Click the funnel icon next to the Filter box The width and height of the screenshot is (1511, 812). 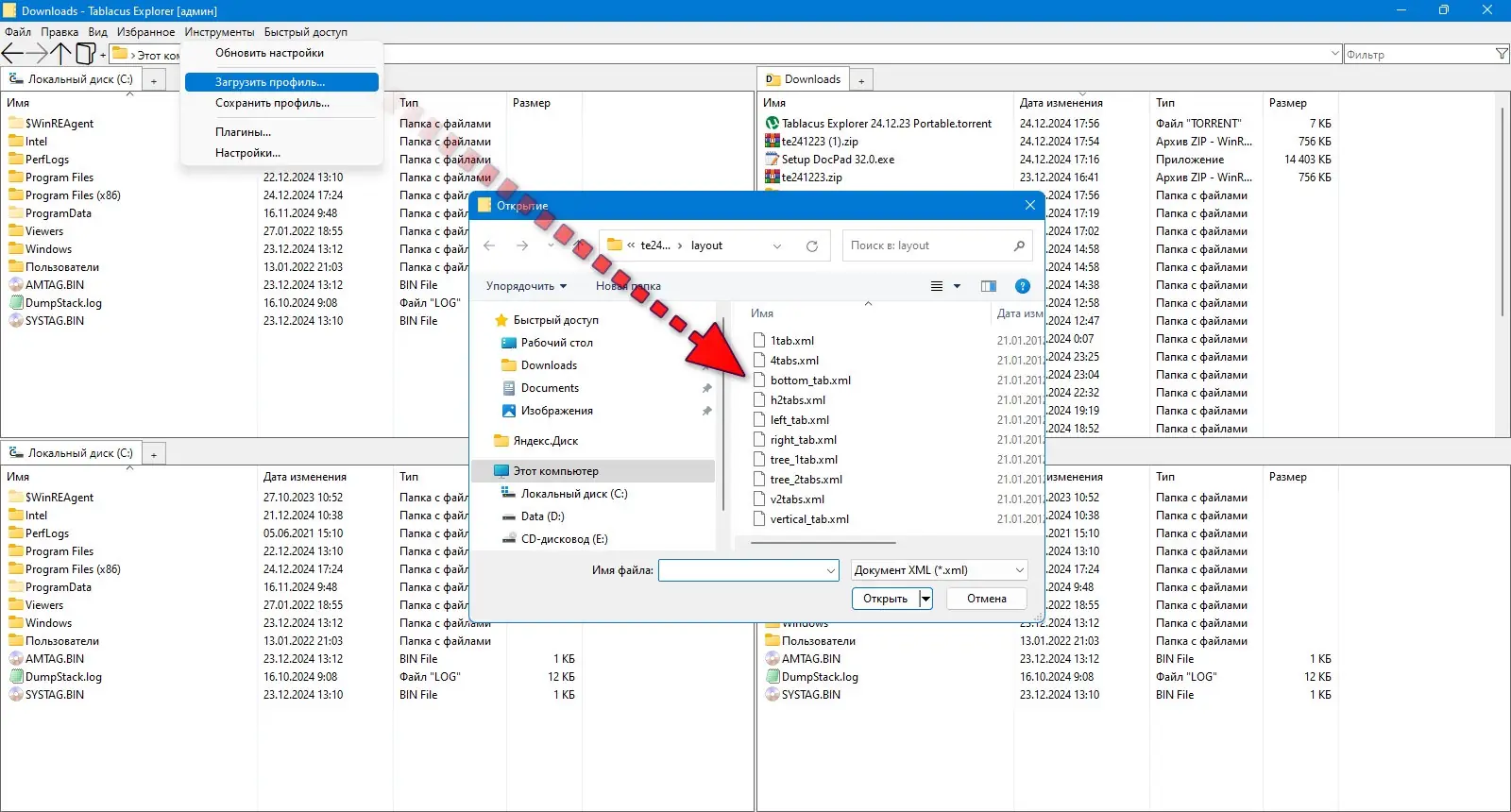coord(1502,54)
